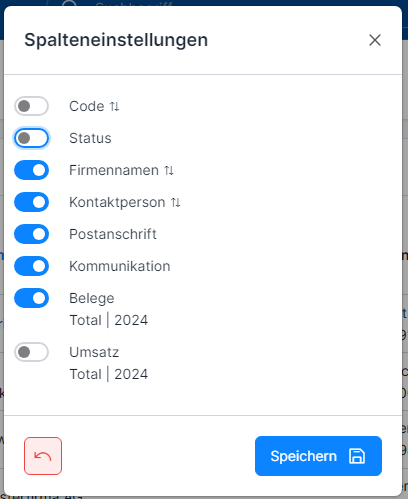Click the Belege Total 2024 label

click(x=108, y=309)
